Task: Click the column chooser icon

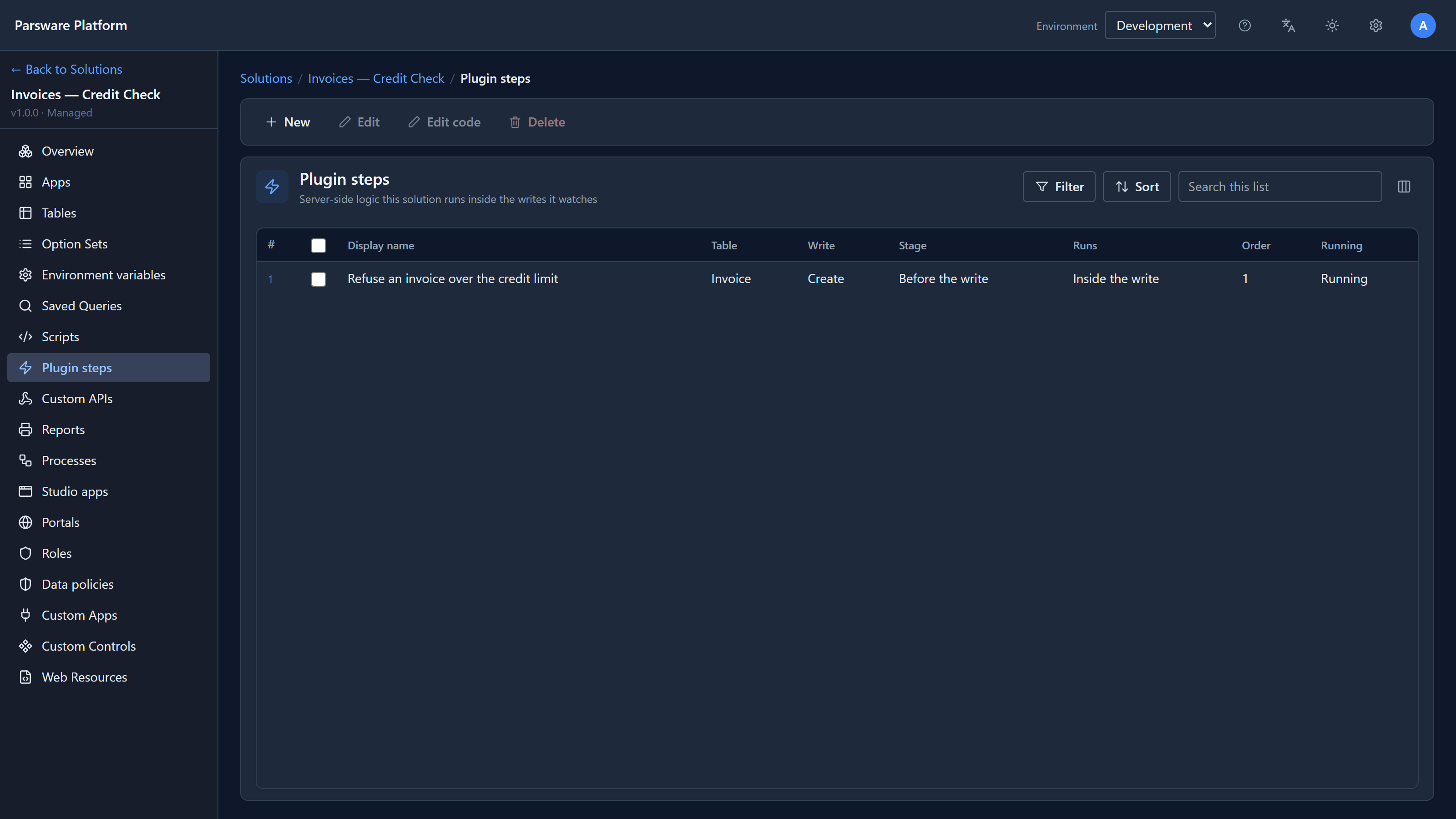Action: click(1404, 187)
